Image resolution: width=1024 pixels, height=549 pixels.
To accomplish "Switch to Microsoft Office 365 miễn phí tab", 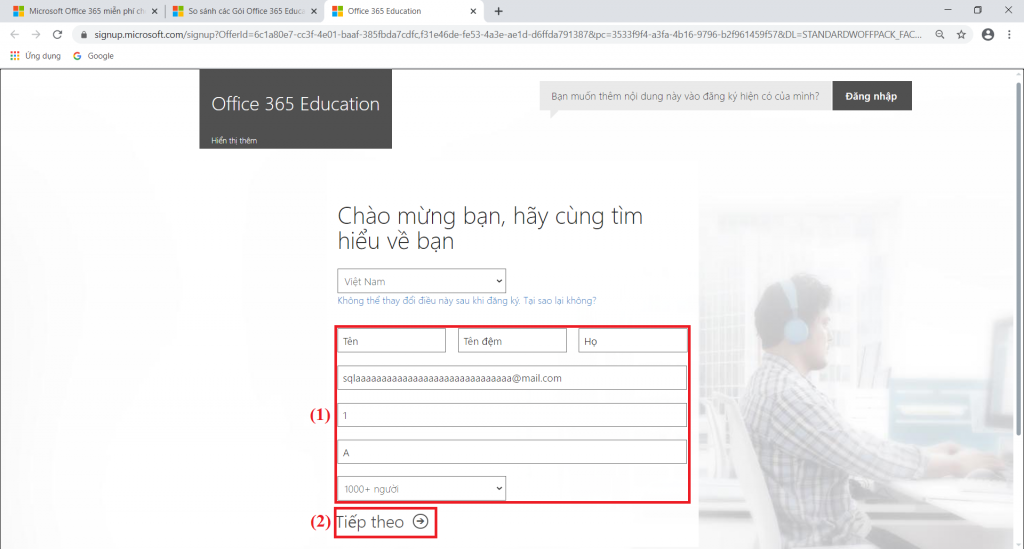I will tap(85, 11).
